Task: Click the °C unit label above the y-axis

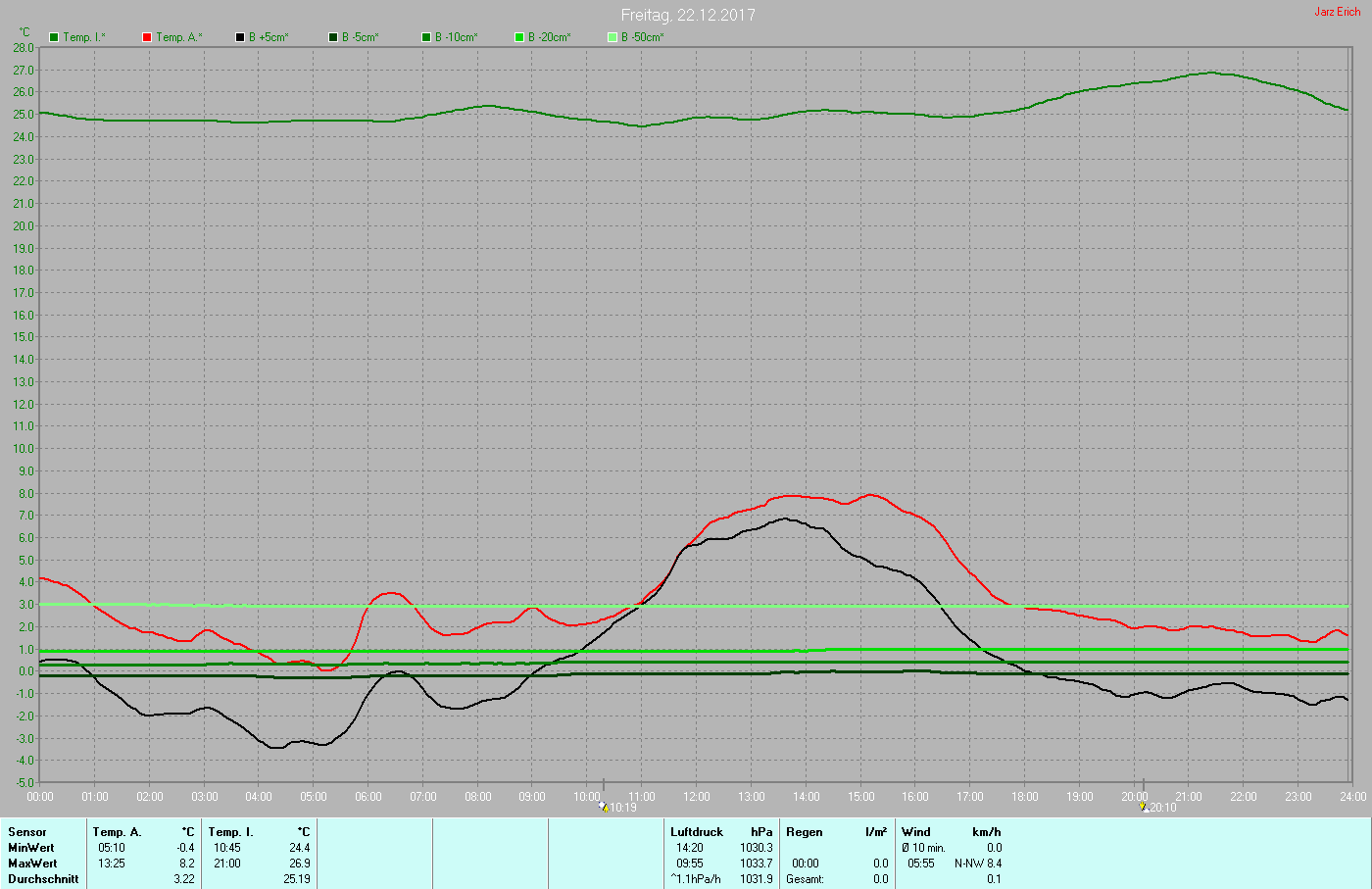Action: tap(24, 32)
